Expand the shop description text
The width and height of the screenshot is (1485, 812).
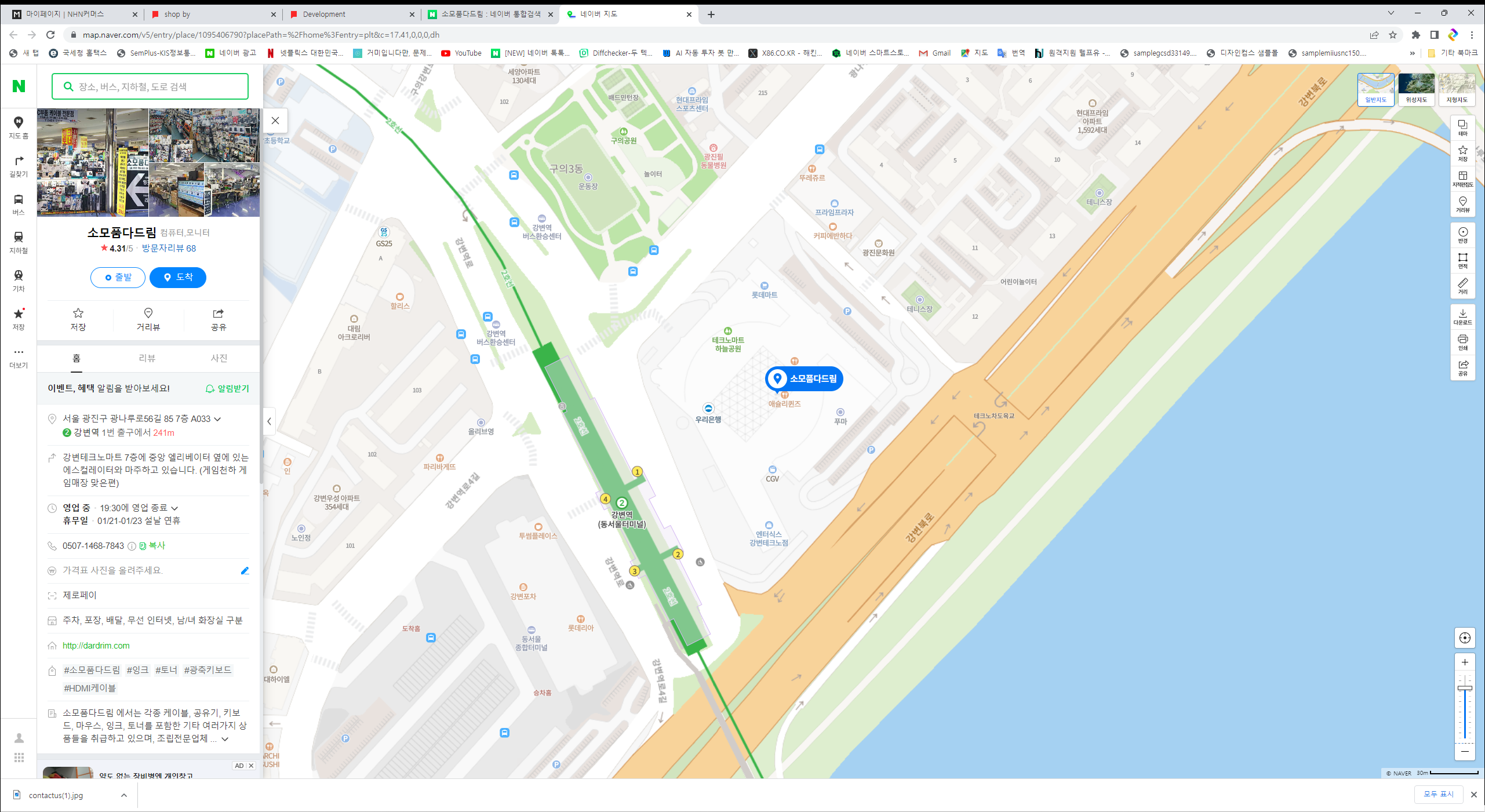[225, 739]
